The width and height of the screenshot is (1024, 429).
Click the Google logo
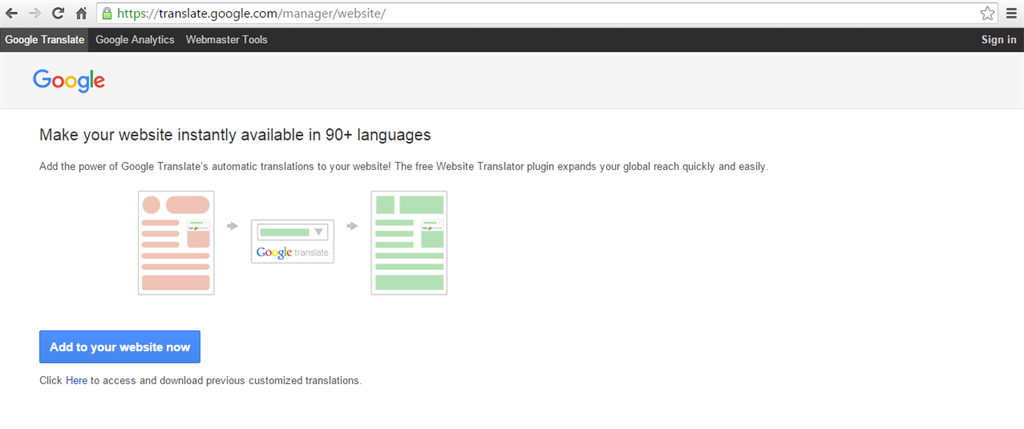[69, 80]
